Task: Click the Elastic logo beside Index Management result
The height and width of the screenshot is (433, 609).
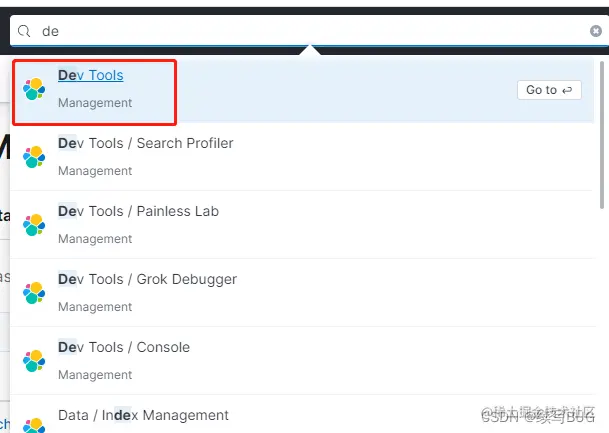Action: [34, 426]
